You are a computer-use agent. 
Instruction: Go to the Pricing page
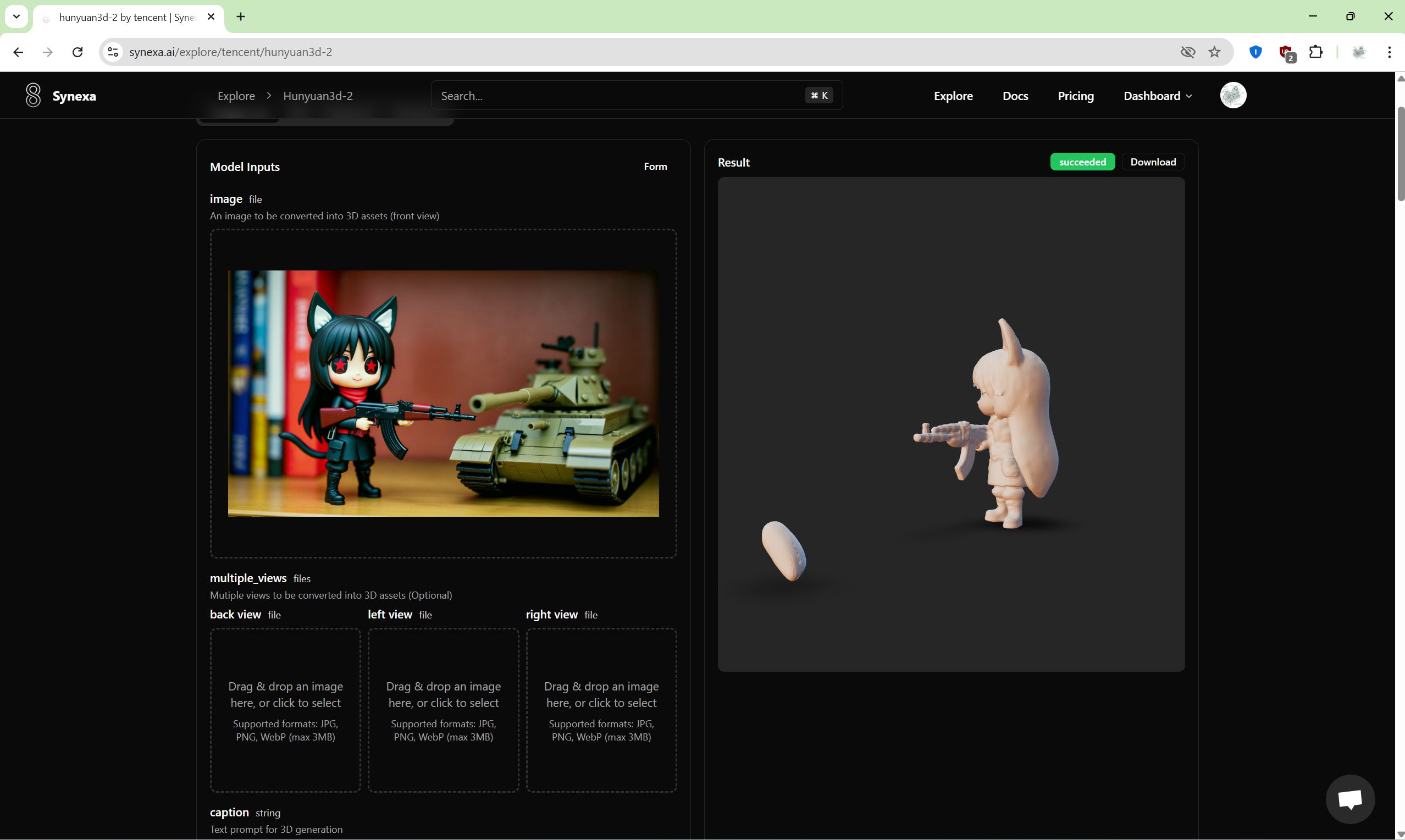pyautogui.click(x=1075, y=96)
